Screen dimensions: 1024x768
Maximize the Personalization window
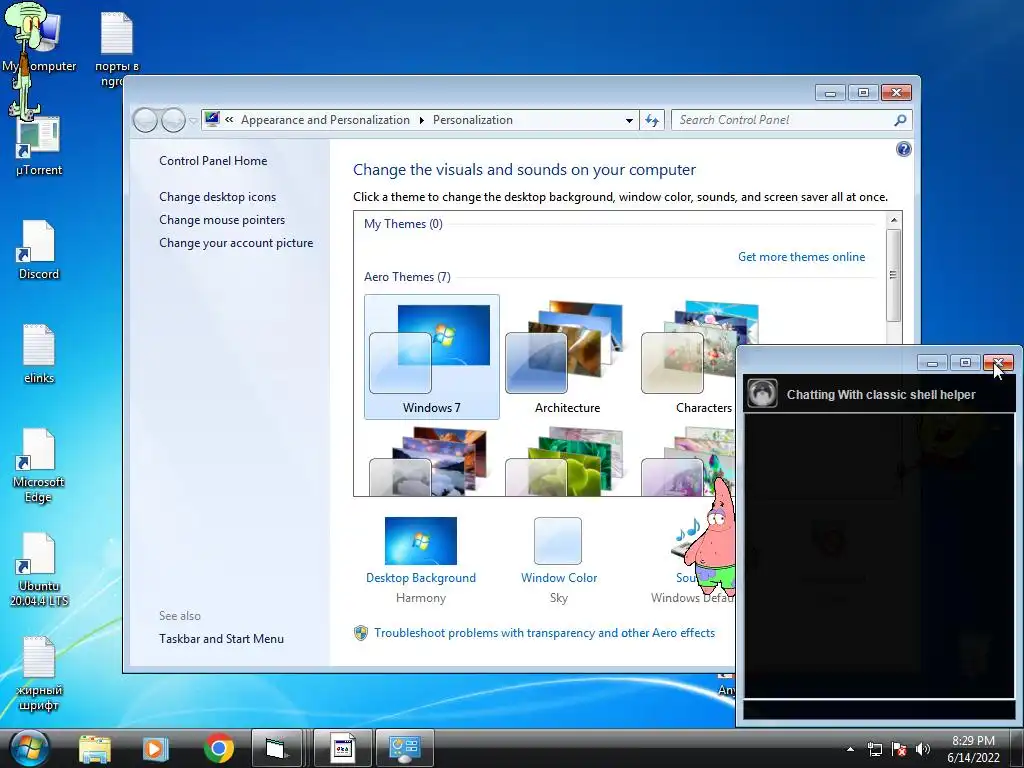tap(863, 93)
